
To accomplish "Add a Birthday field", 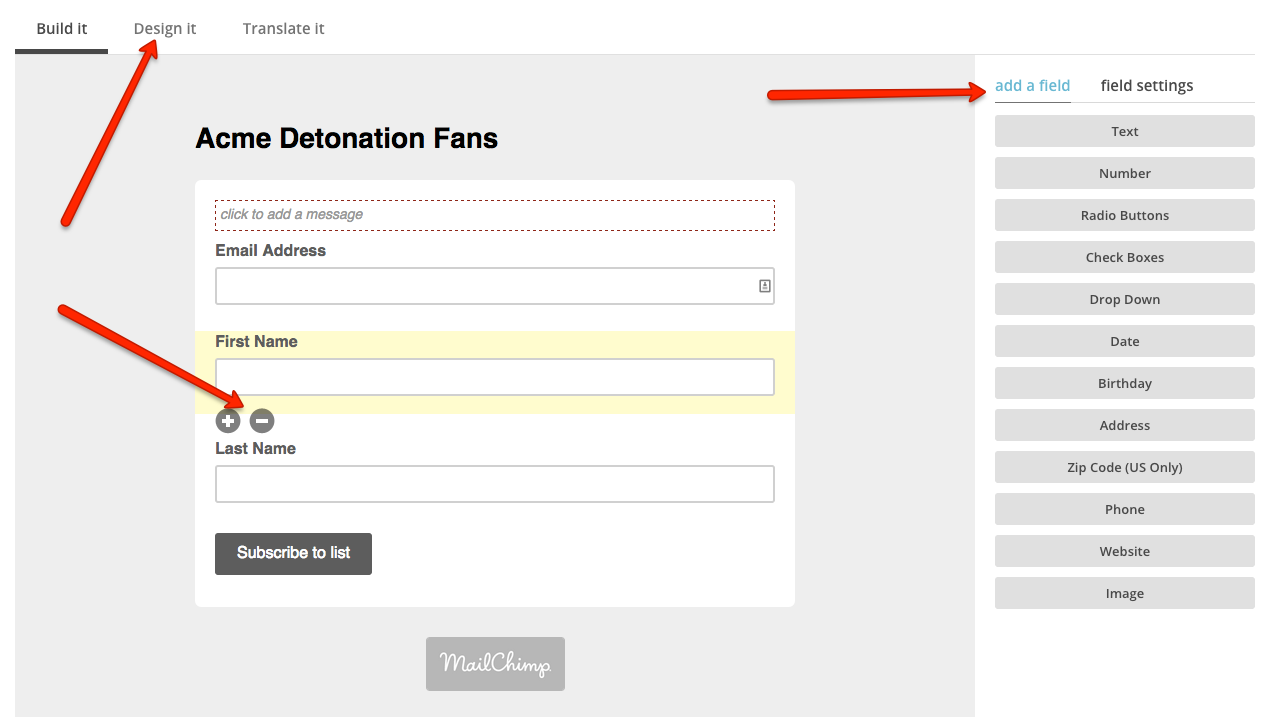I will pyautogui.click(x=1125, y=383).
